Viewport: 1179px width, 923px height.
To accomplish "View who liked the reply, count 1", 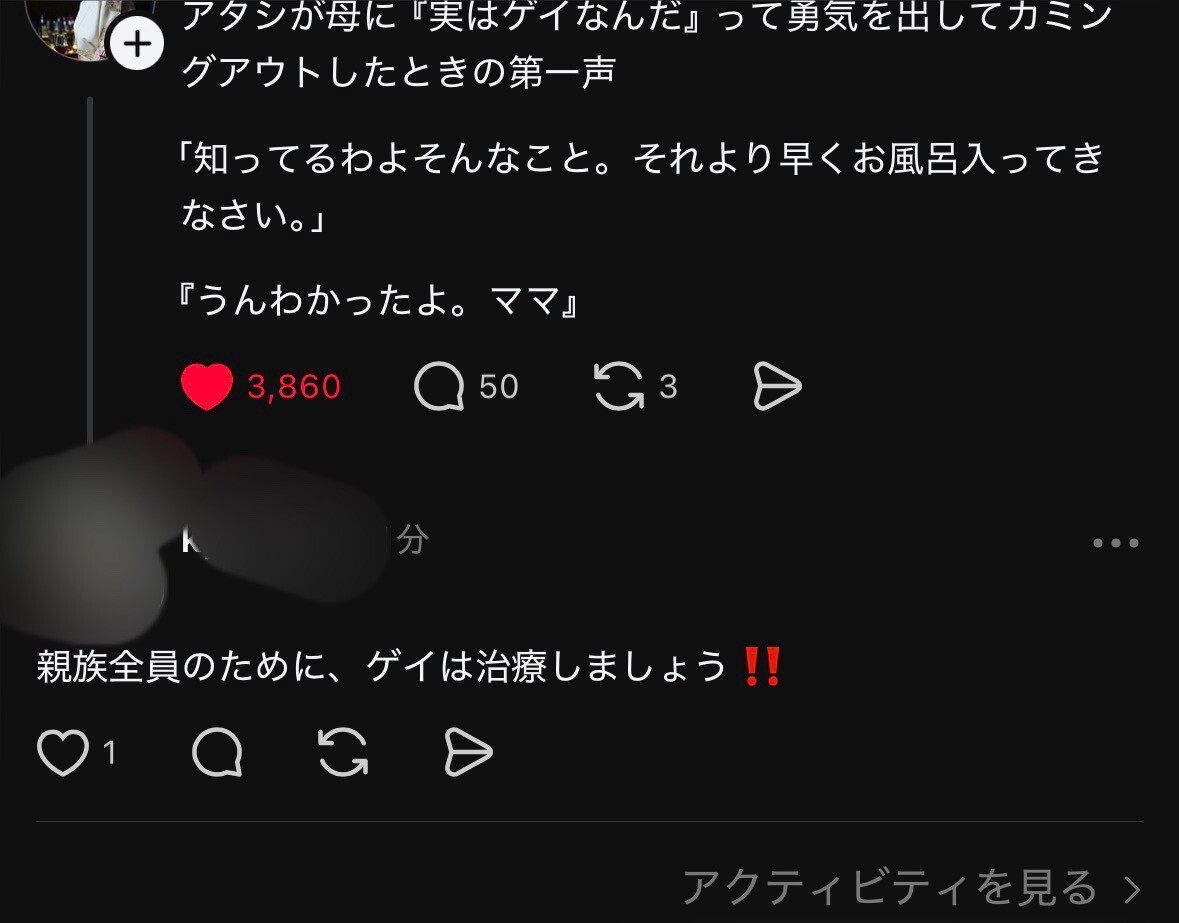I will 110,752.
